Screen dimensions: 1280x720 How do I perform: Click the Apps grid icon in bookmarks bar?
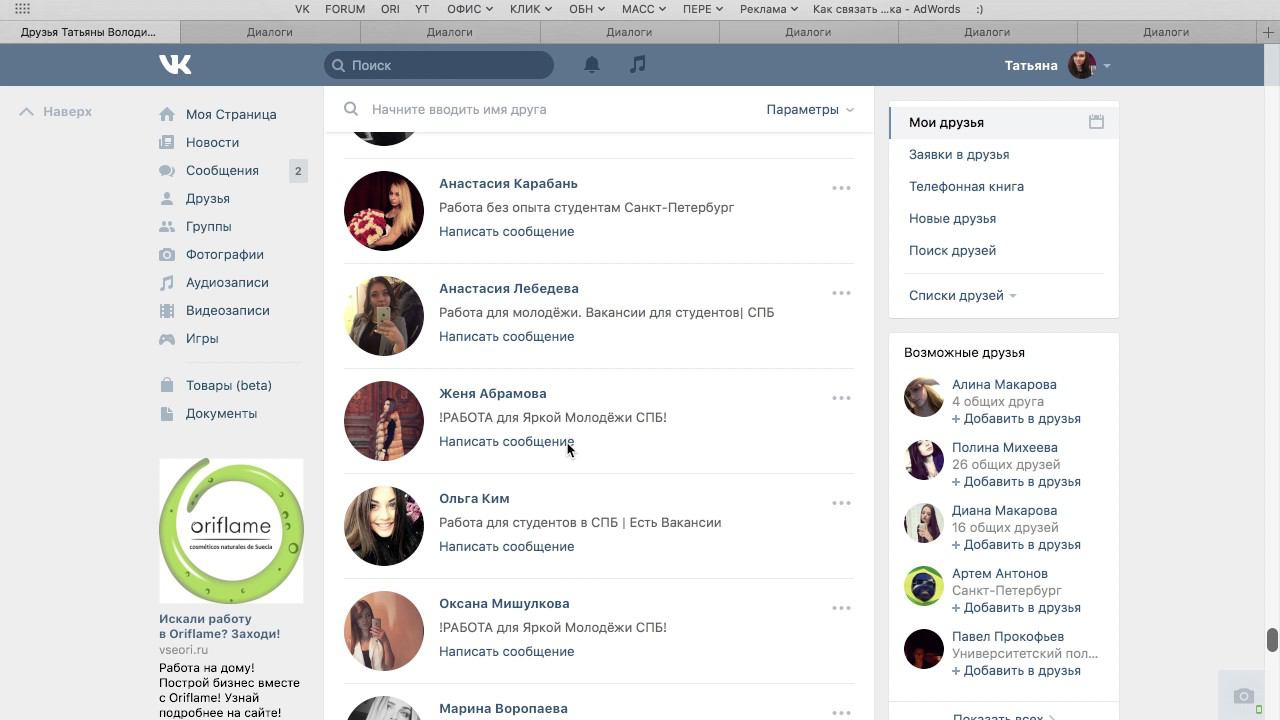pos(22,9)
